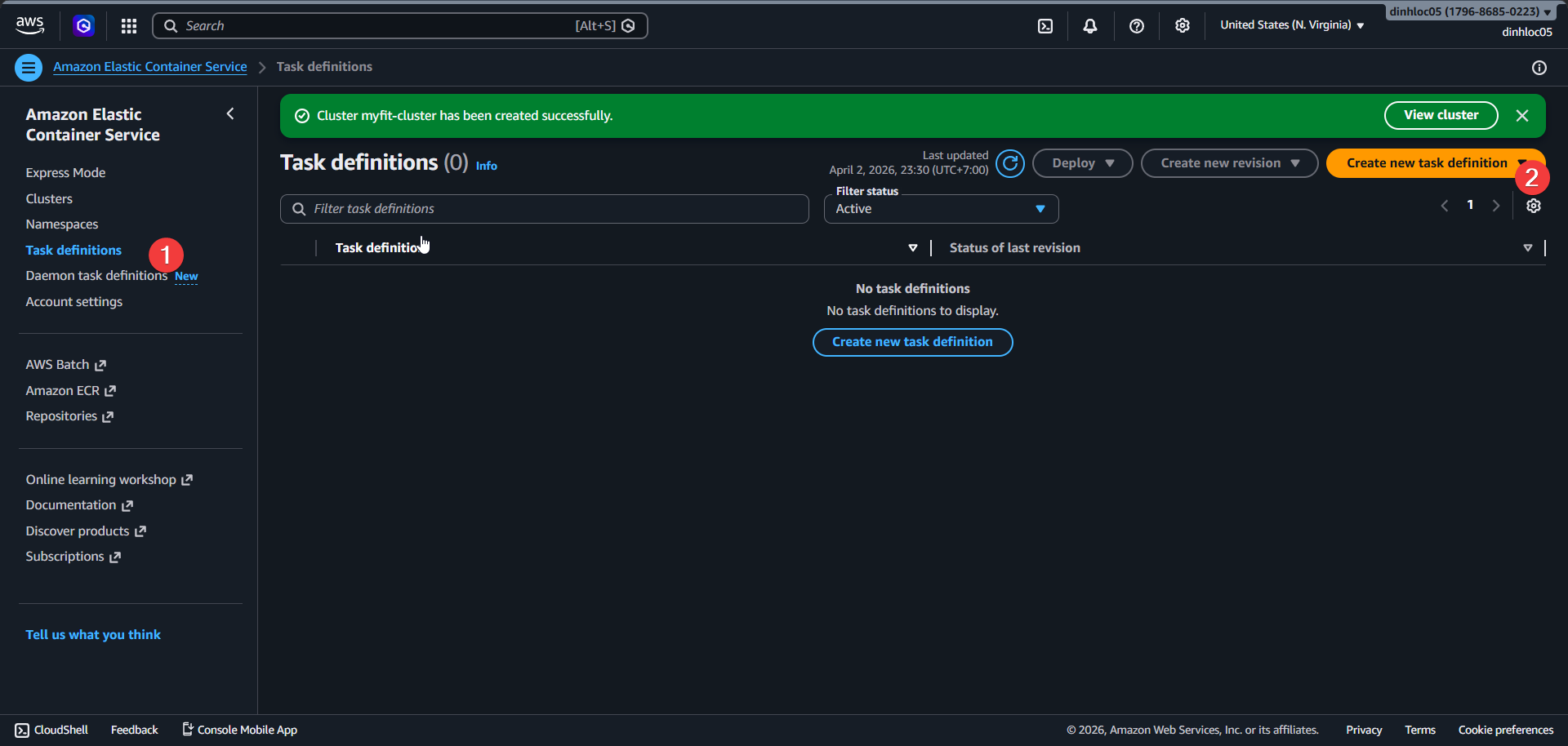Open the navigation hamburger menu
Viewport: 1568px width, 746px height.
tap(29, 67)
